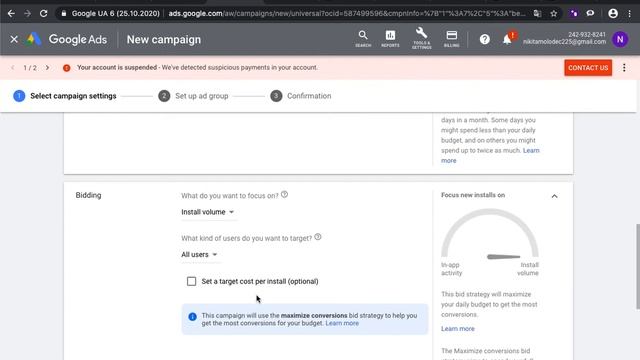Screen dimensions: 640x360
Task: Click the Focus new installs on heading
Action: tap(473, 195)
